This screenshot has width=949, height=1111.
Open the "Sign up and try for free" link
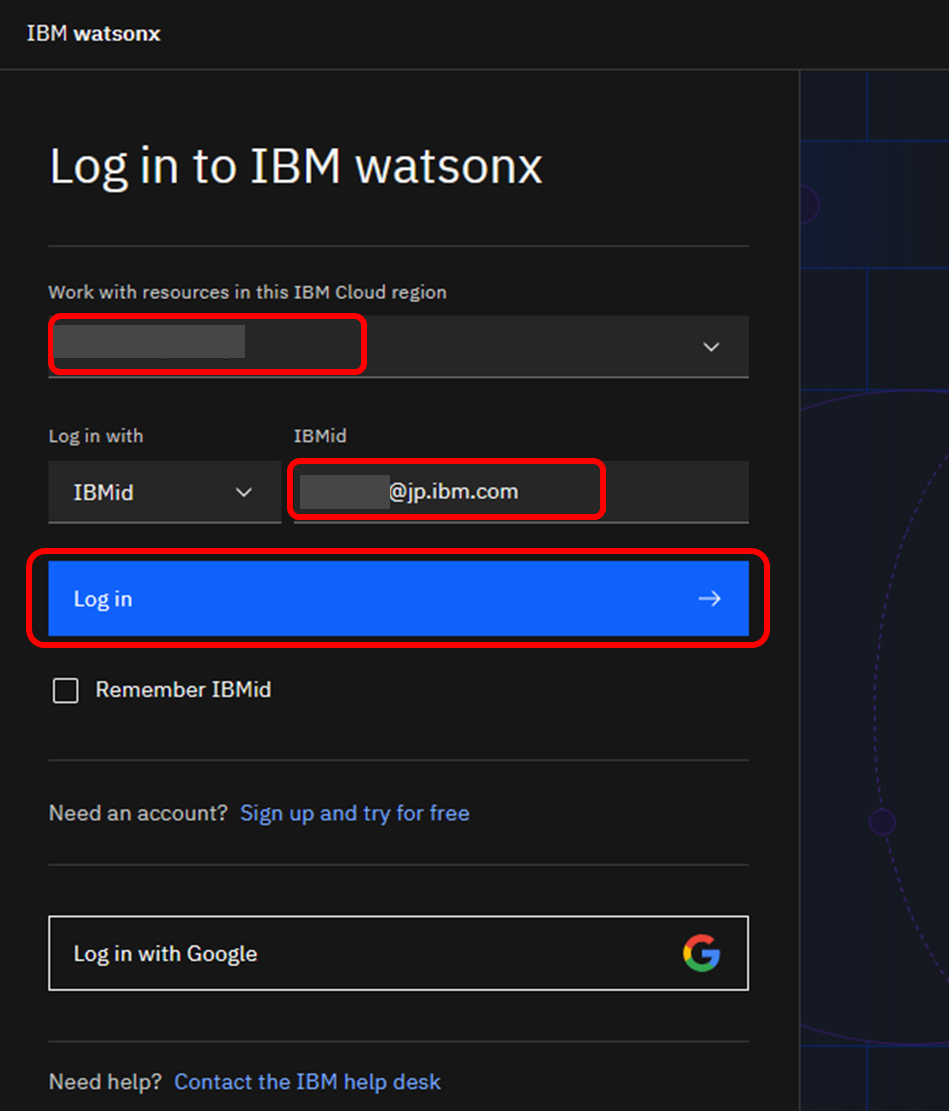coord(354,813)
